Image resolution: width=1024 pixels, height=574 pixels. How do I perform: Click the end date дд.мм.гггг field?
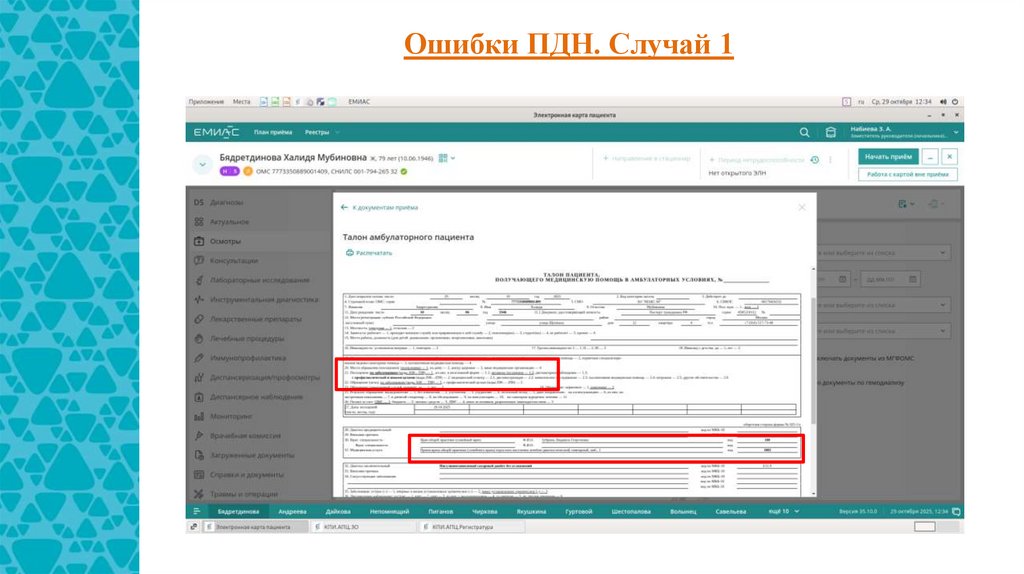click(890, 279)
